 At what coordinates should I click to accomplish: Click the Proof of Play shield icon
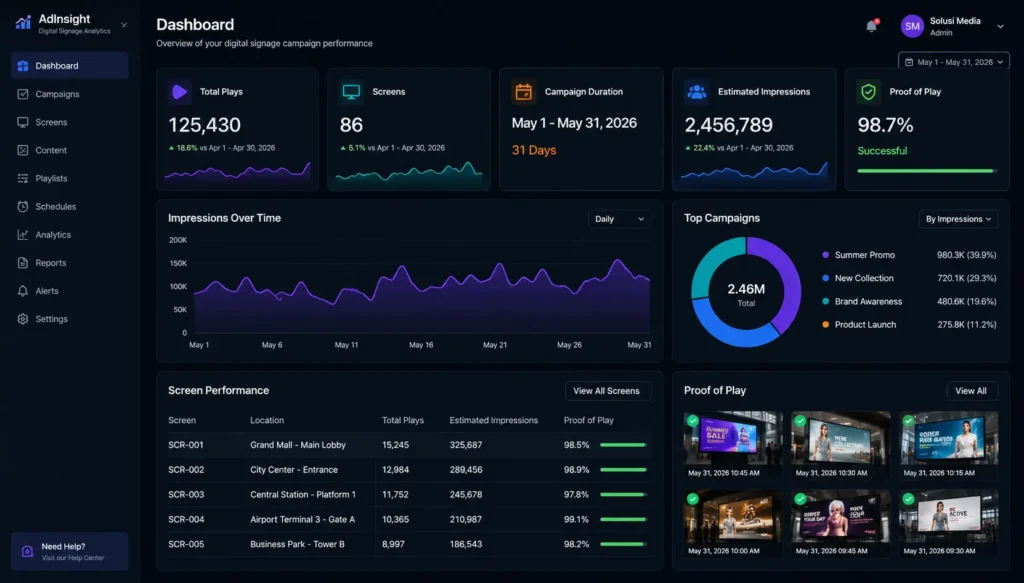click(x=868, y=92)
